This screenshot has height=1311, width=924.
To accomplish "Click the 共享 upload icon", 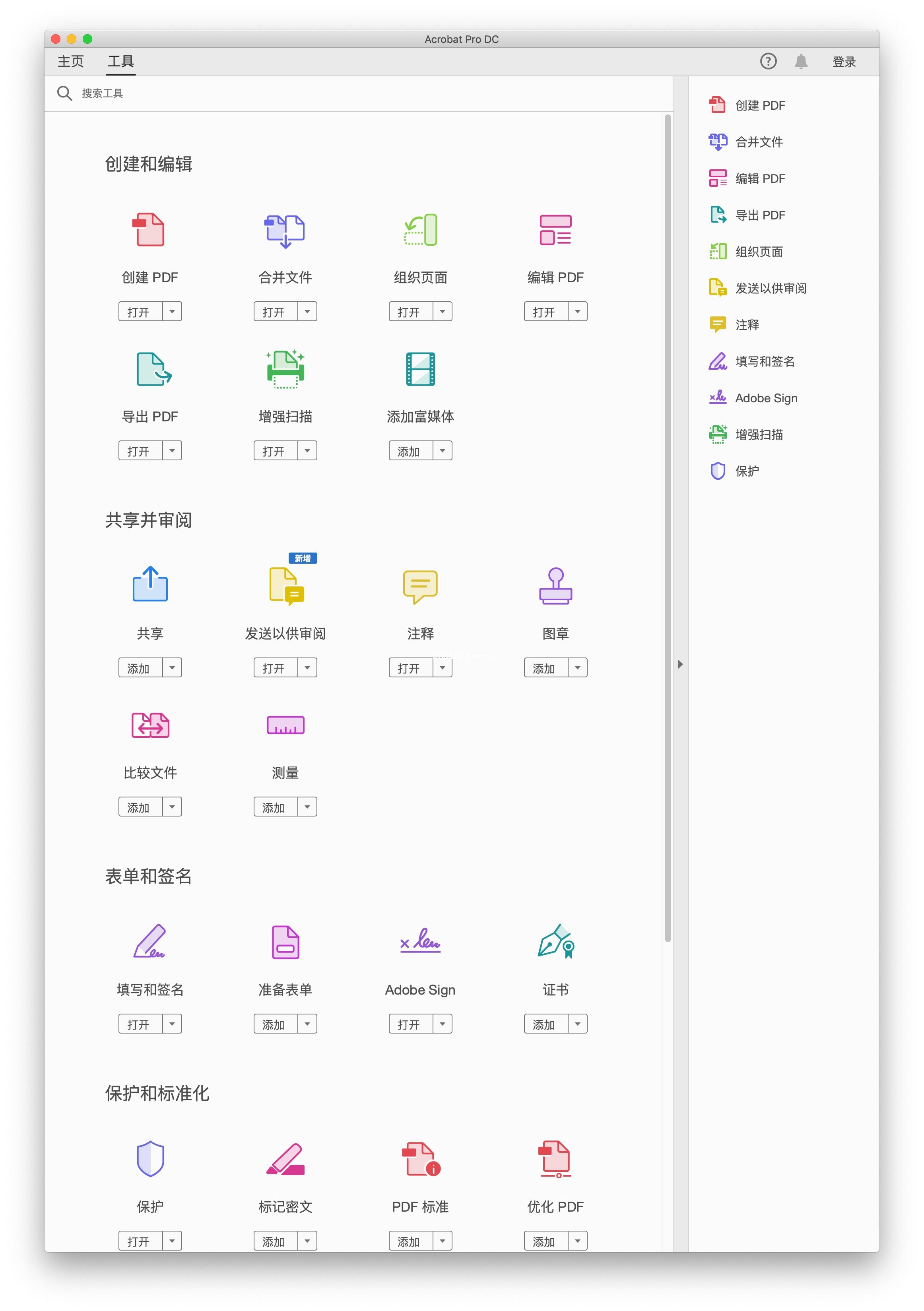I will tap(149, 583).
